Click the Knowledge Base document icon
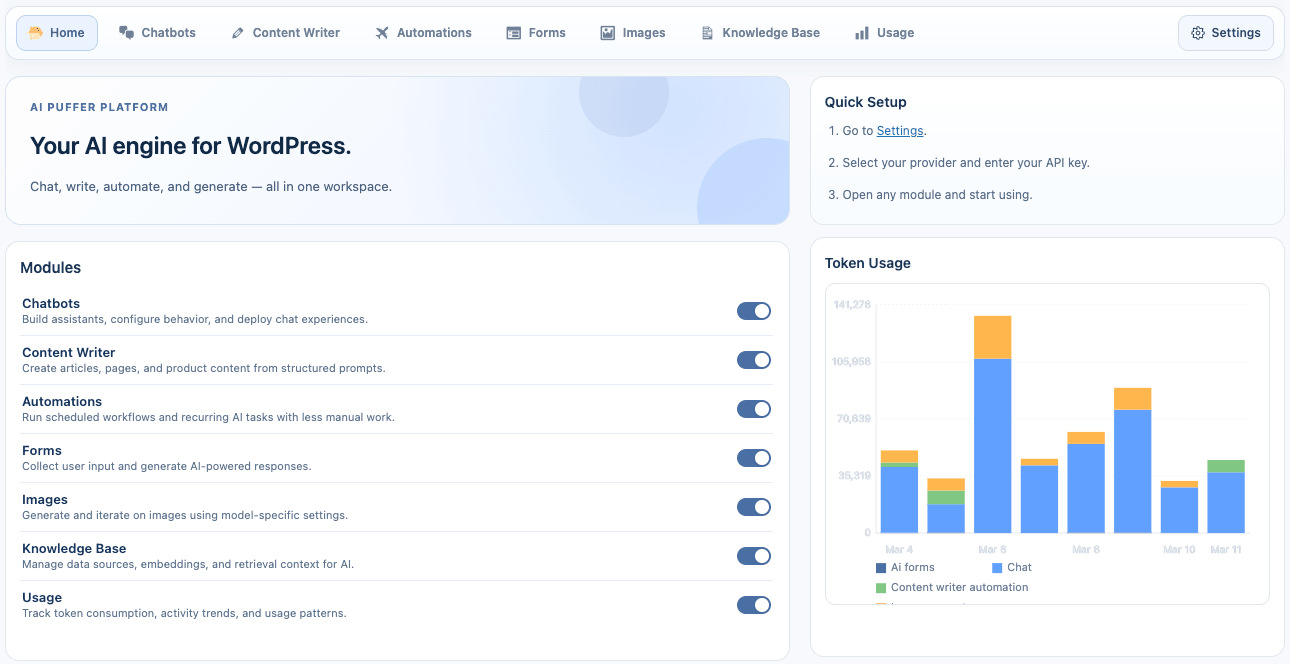This screenshot has width=1290, height=664. 708,33
